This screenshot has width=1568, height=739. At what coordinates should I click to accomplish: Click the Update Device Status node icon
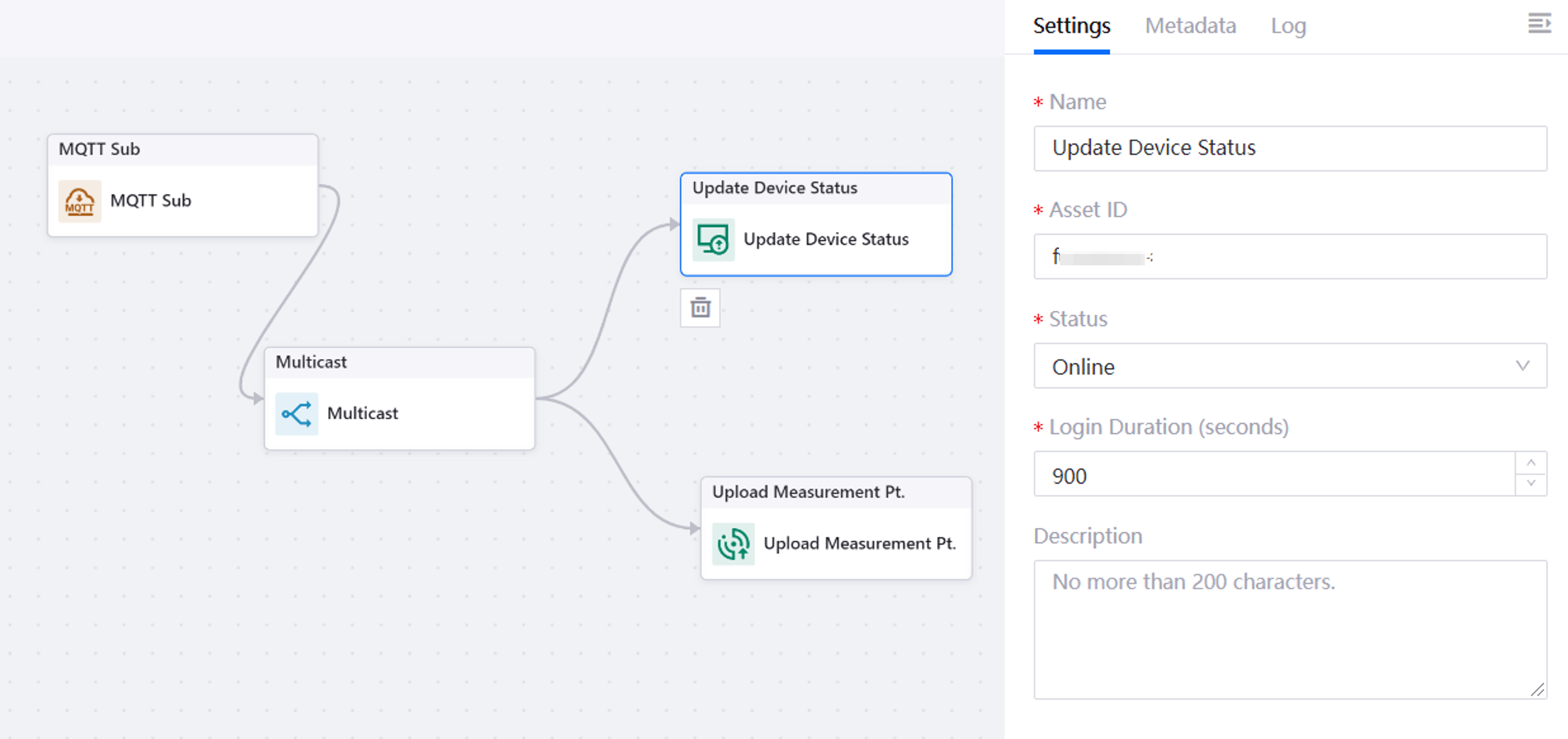pyautogui.click(x=713, y=239)
